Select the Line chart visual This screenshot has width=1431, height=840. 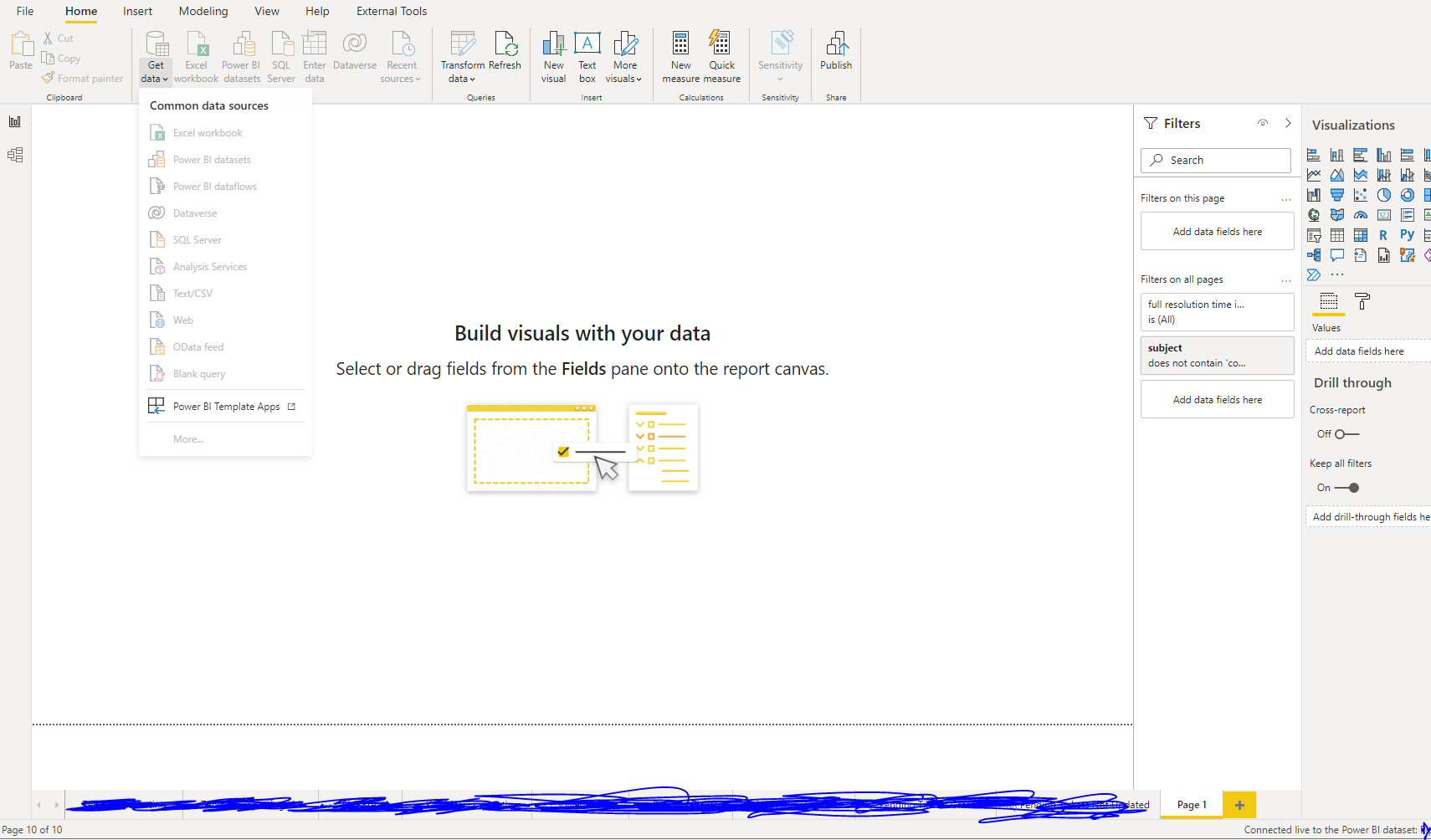click(x=1314, y=175)
